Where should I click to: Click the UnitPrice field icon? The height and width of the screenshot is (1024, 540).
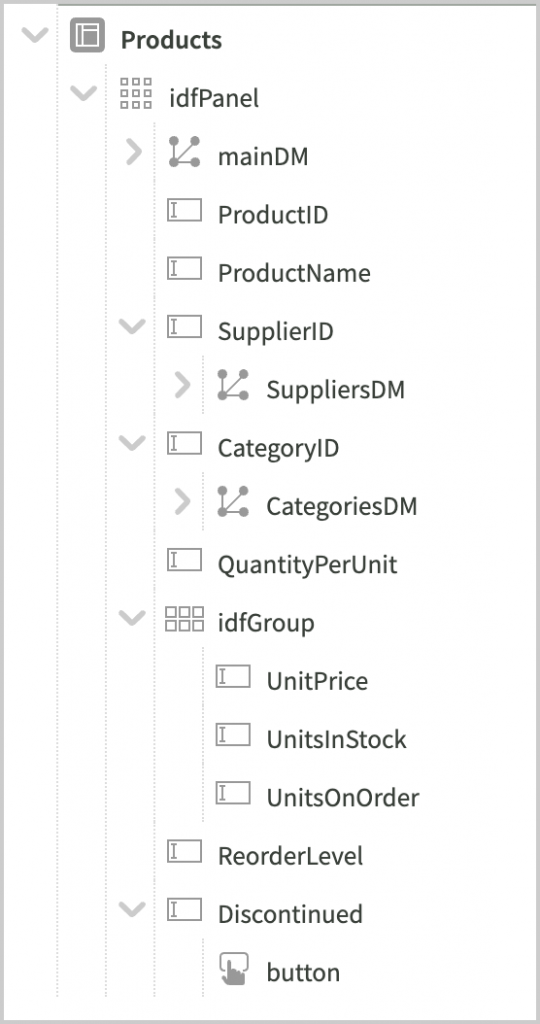[233, 677]
